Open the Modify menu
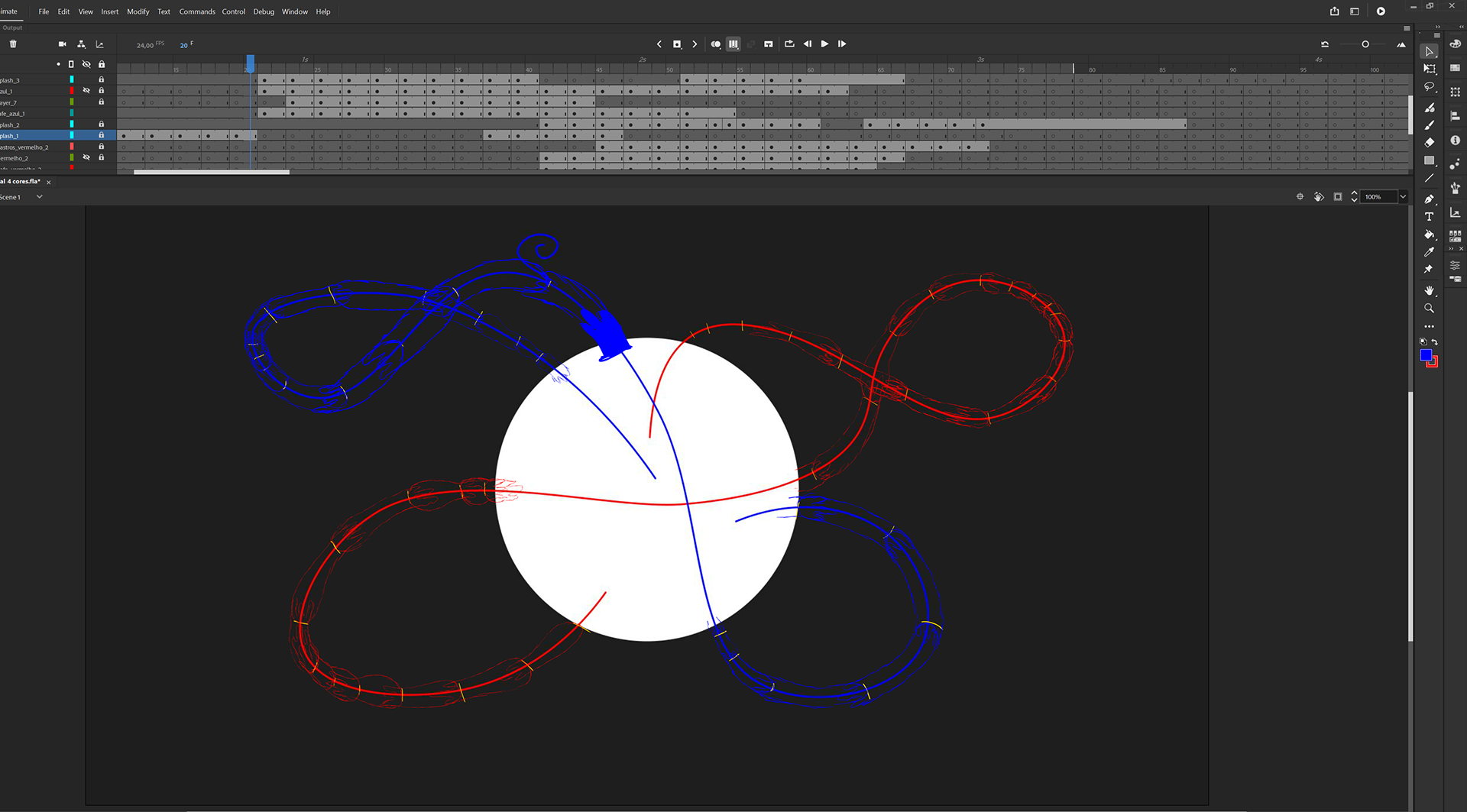The height and width of the screenshot is (812, 1467). click(x=138, y=11)
